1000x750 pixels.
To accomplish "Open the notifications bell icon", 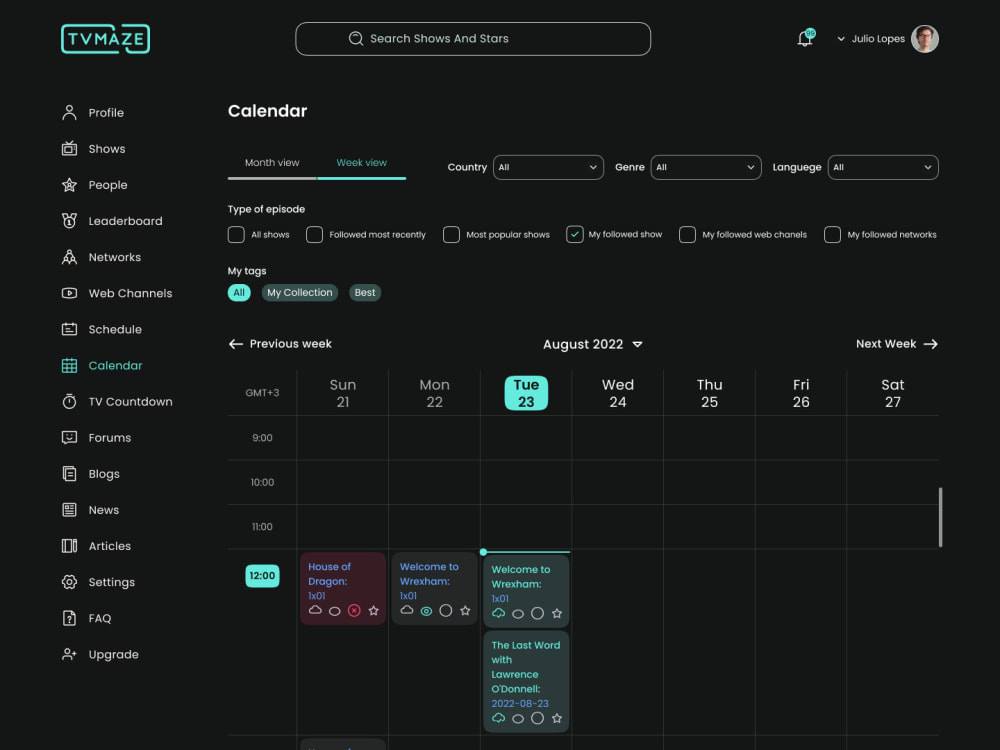I will (x=805, y=39).
